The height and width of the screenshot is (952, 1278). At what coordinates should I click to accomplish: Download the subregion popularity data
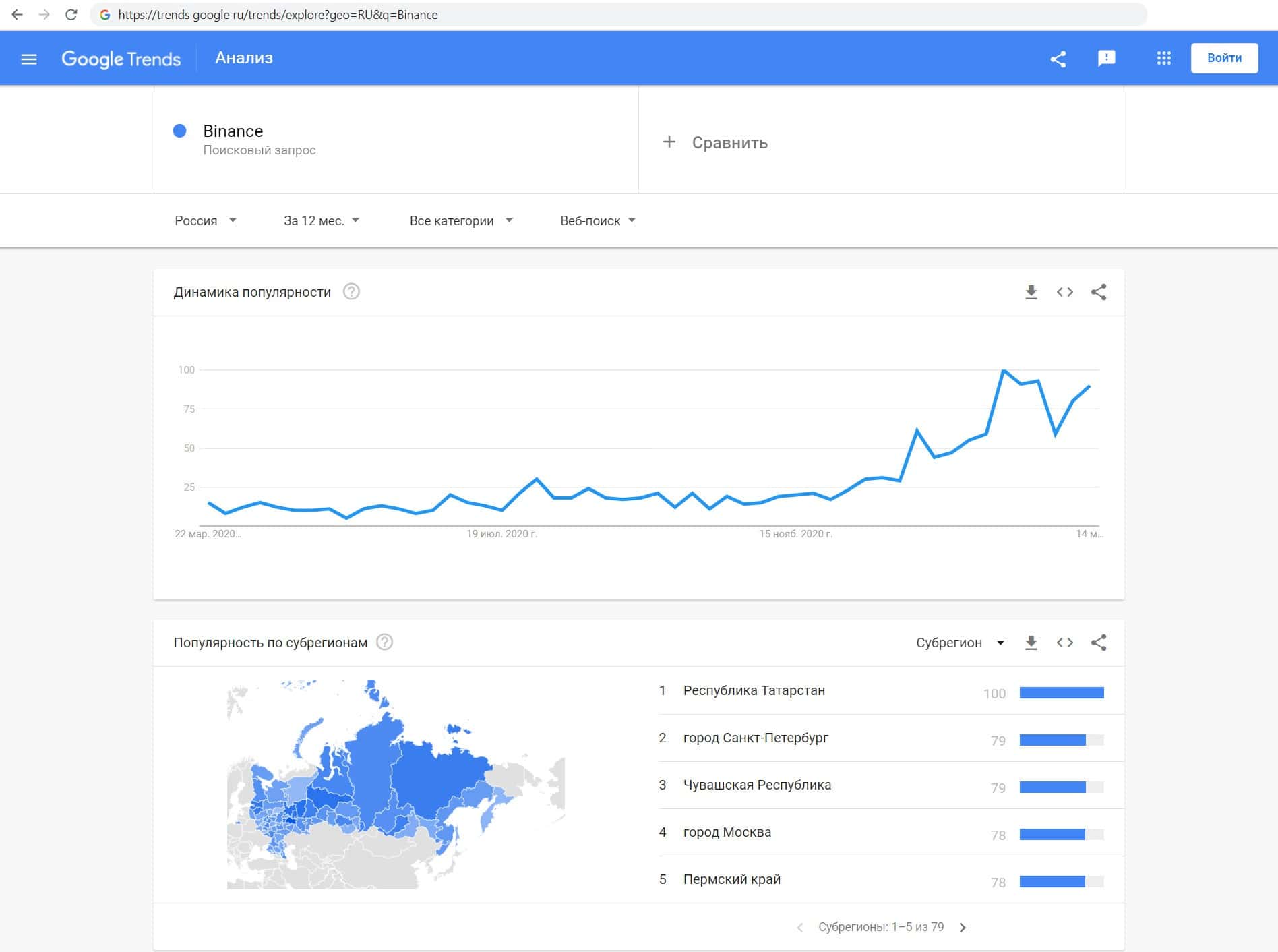(x=1031, y=643)
